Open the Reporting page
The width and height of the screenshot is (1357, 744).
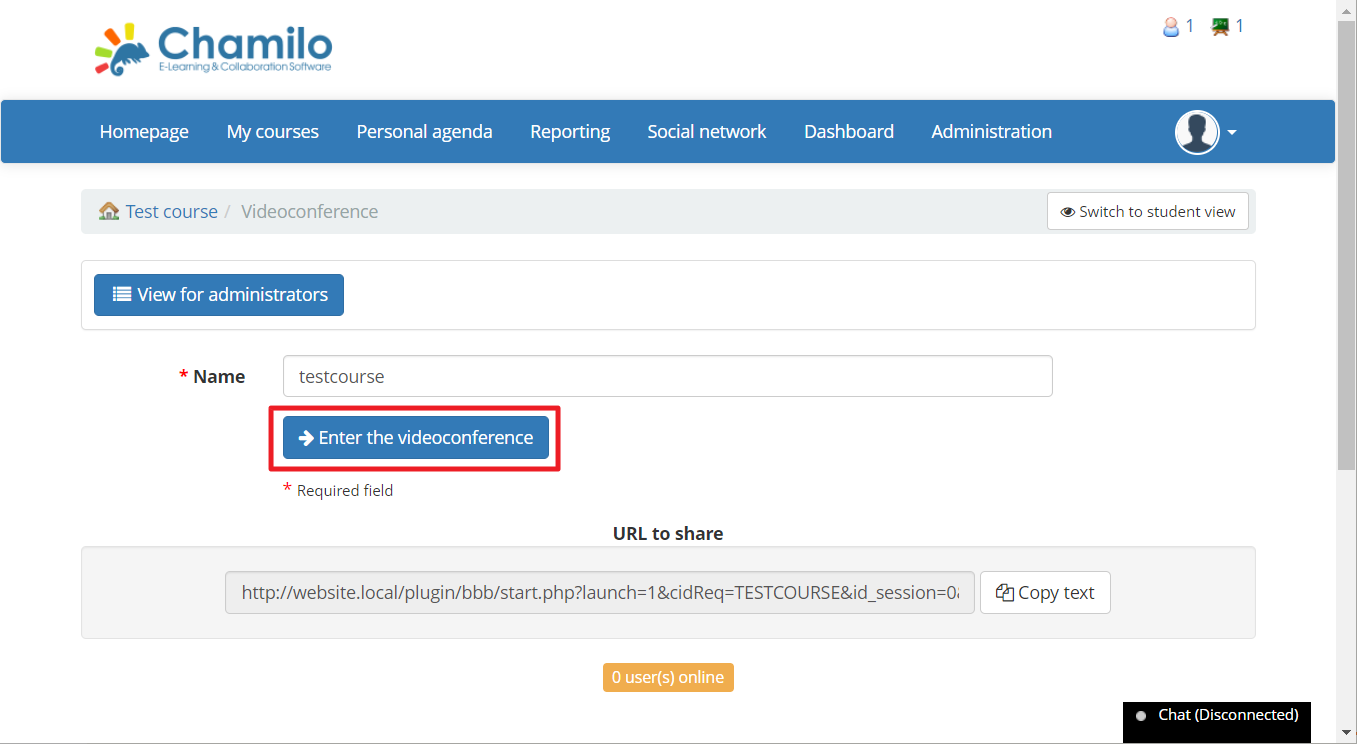point(570,132)
